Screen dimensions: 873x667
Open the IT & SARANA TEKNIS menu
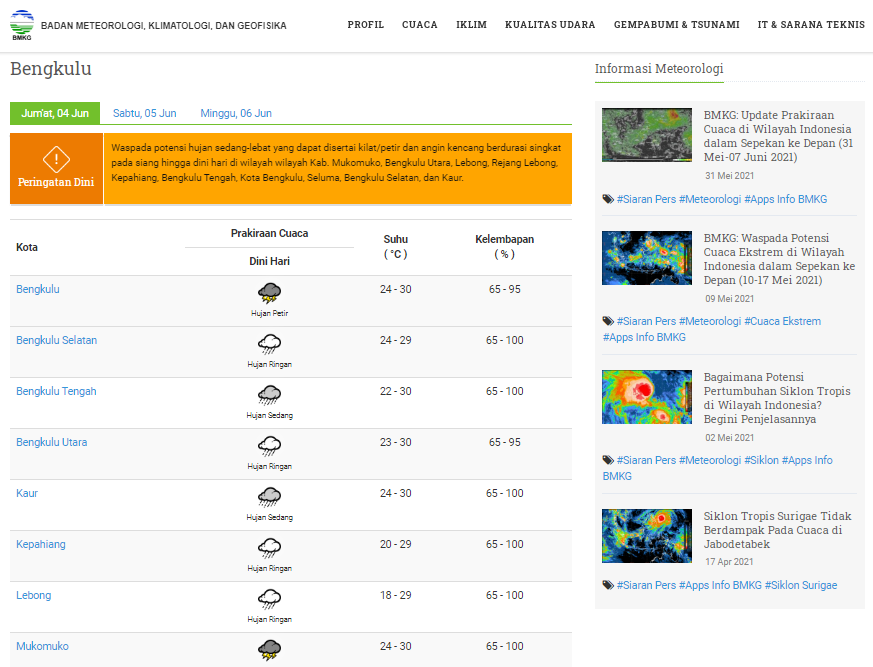811,24
